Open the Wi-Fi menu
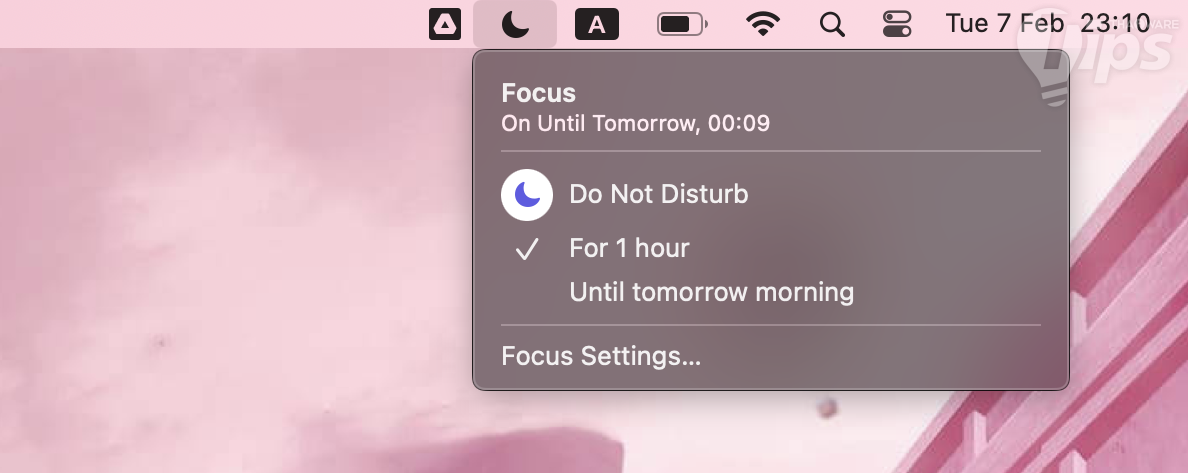The image size is (1188, 473). click(x=763, y=24)
